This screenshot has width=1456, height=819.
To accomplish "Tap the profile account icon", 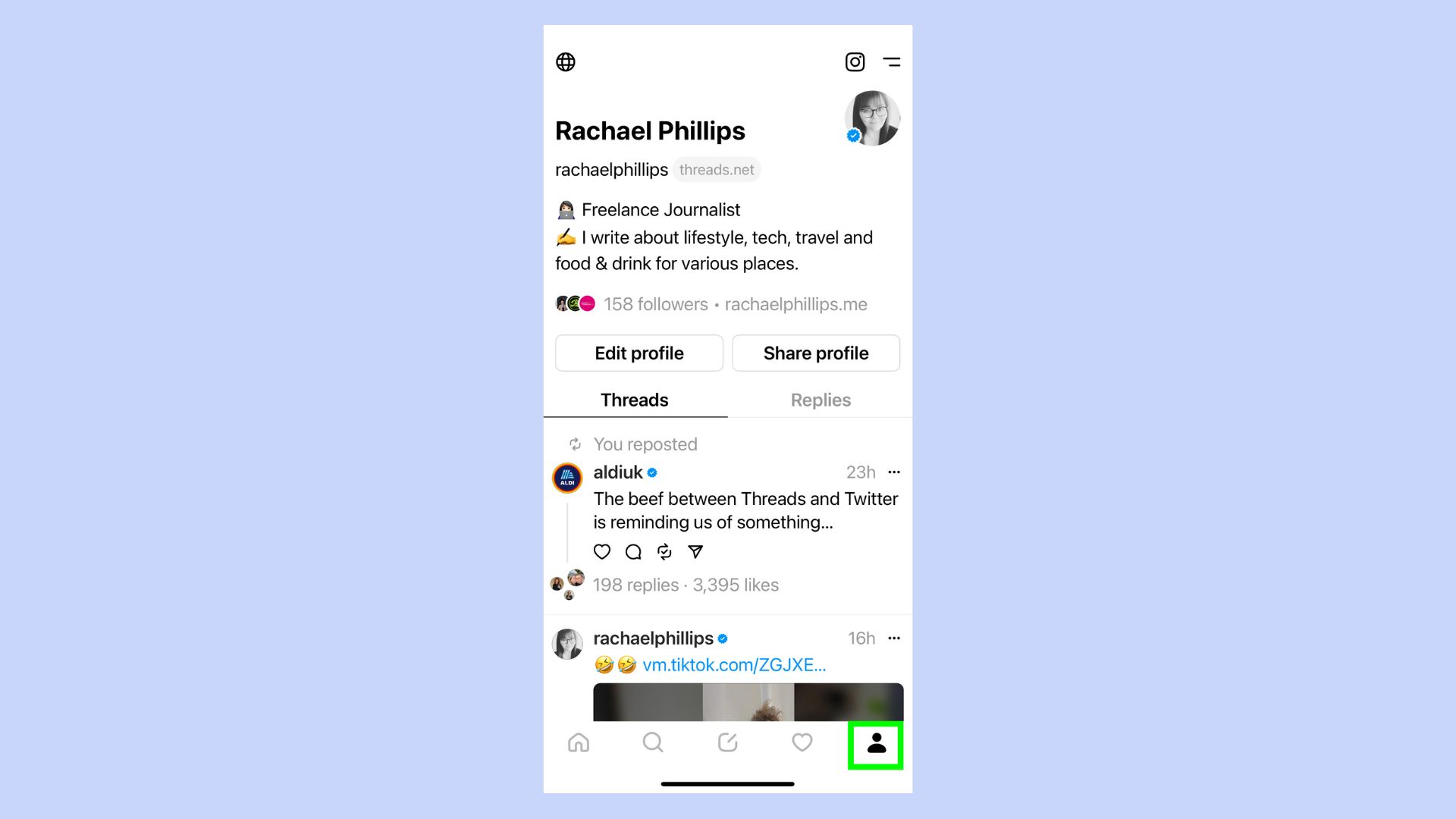I will [x=875, y=743].
